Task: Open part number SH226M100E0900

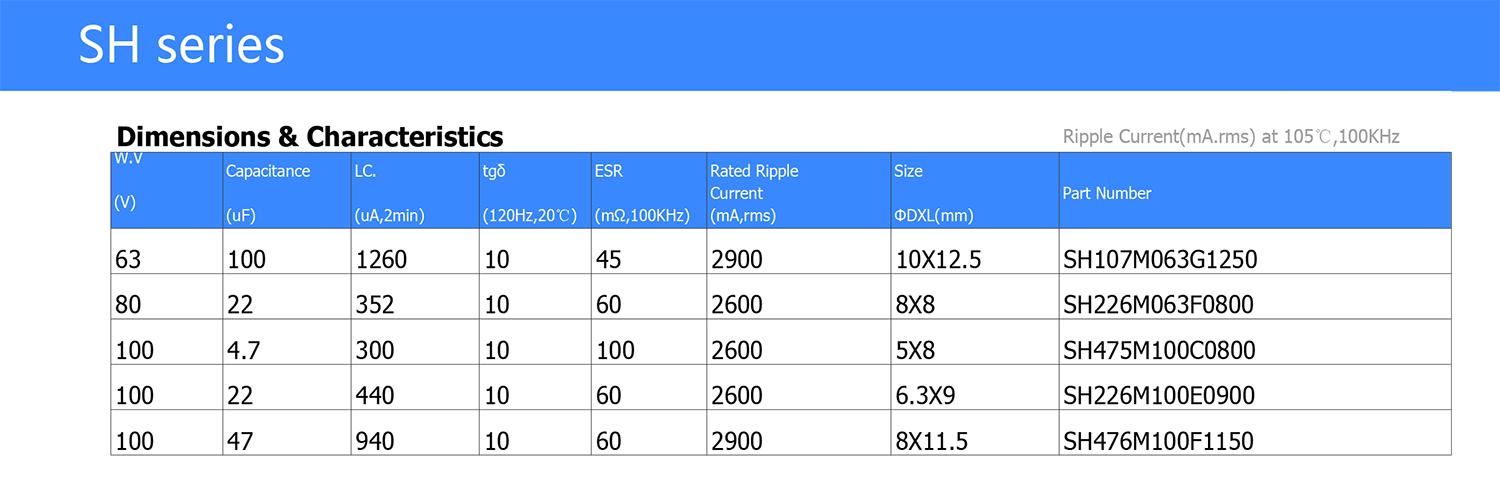Action: coord(1158,396)
